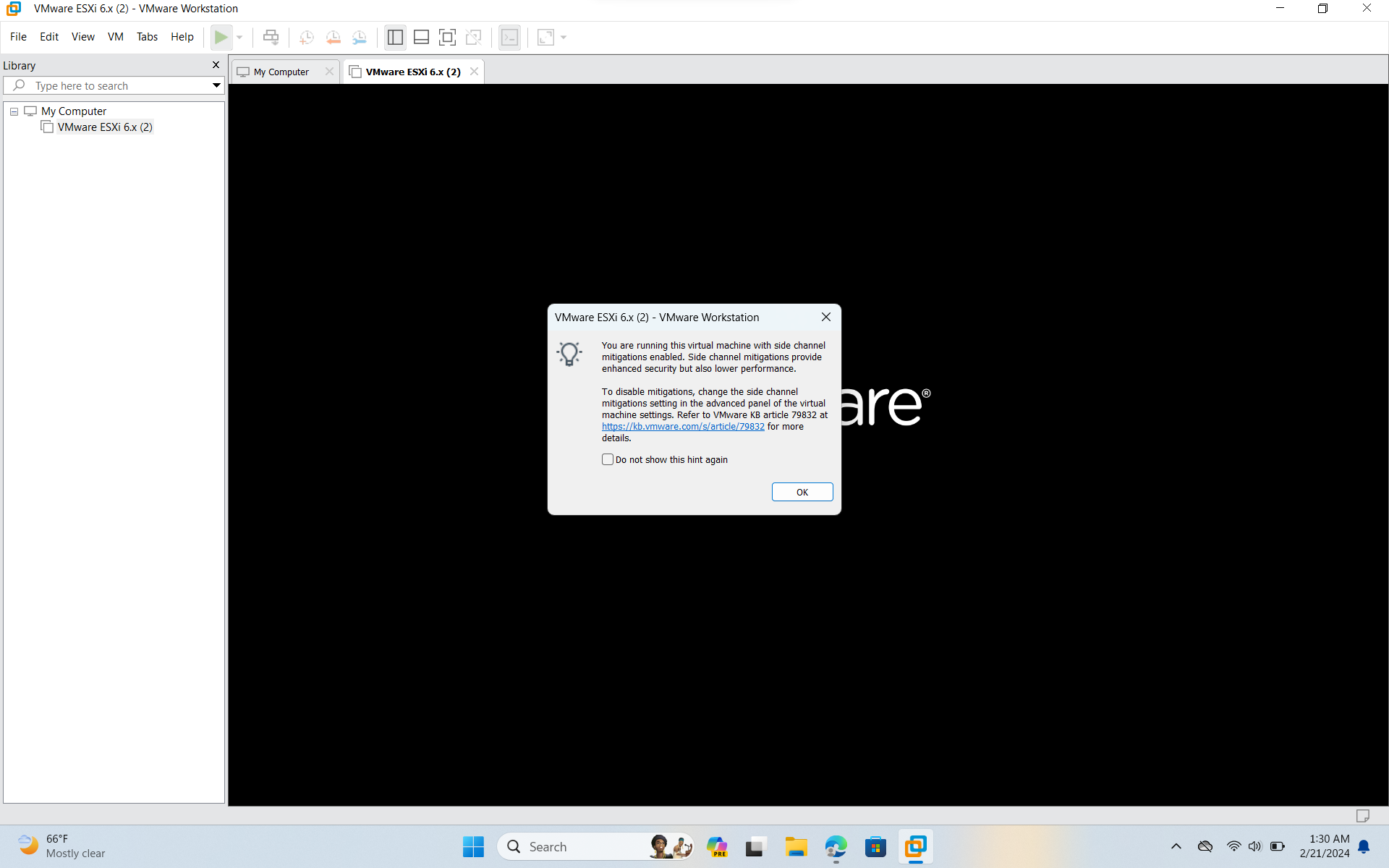The height and width of the screenshot is (868, 1389).
Task: Click VMware Workstation taskbar icon
Action: [916, 846]
